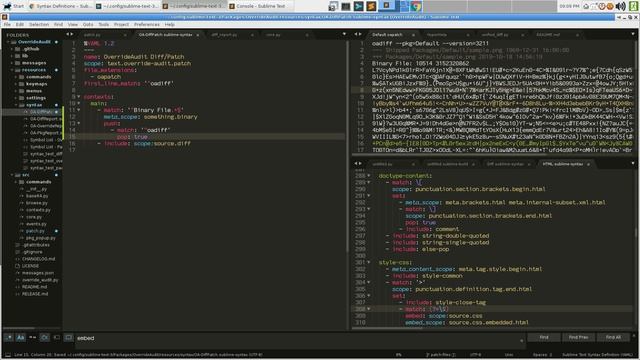Fold the 'style-css' block at line 301
This screenshot has height=360, width=640.
pyautogui.click(x=369, y=262)
